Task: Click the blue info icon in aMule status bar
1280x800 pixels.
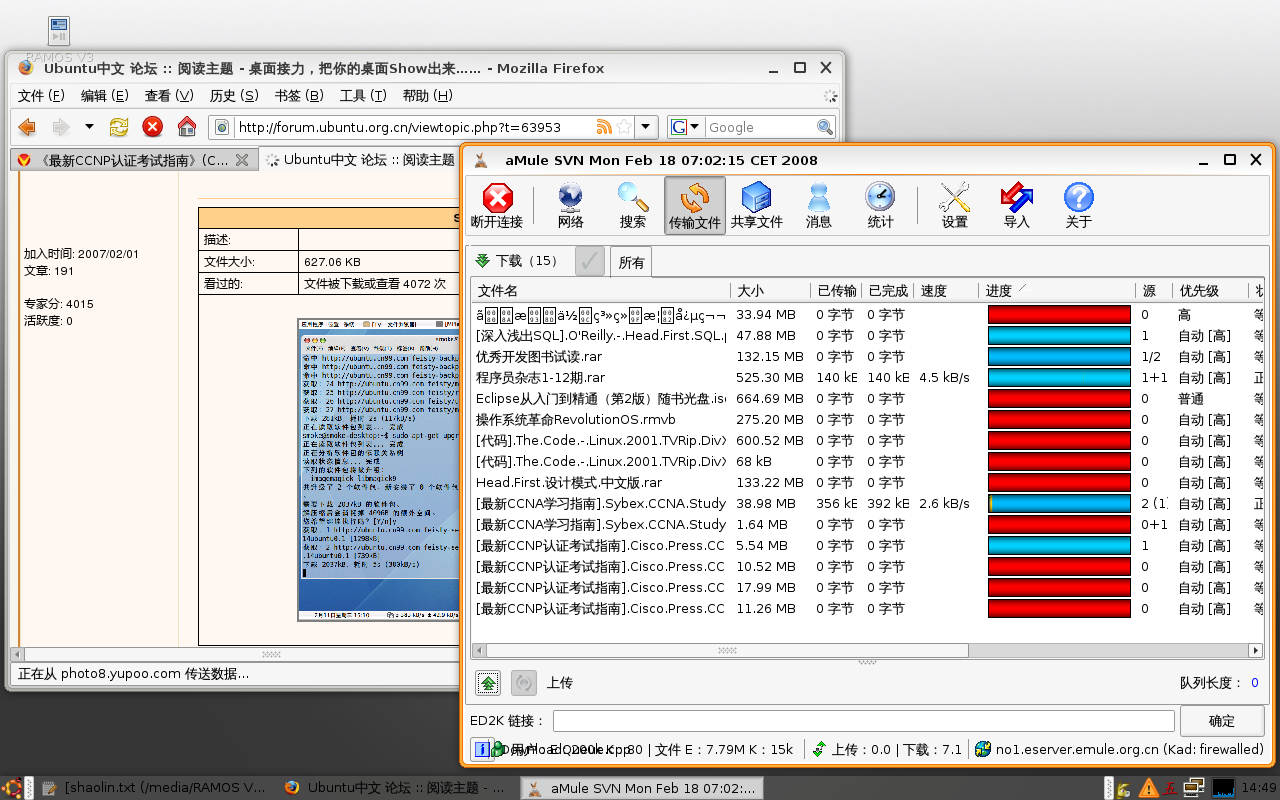Action: [x=481, y=748]
